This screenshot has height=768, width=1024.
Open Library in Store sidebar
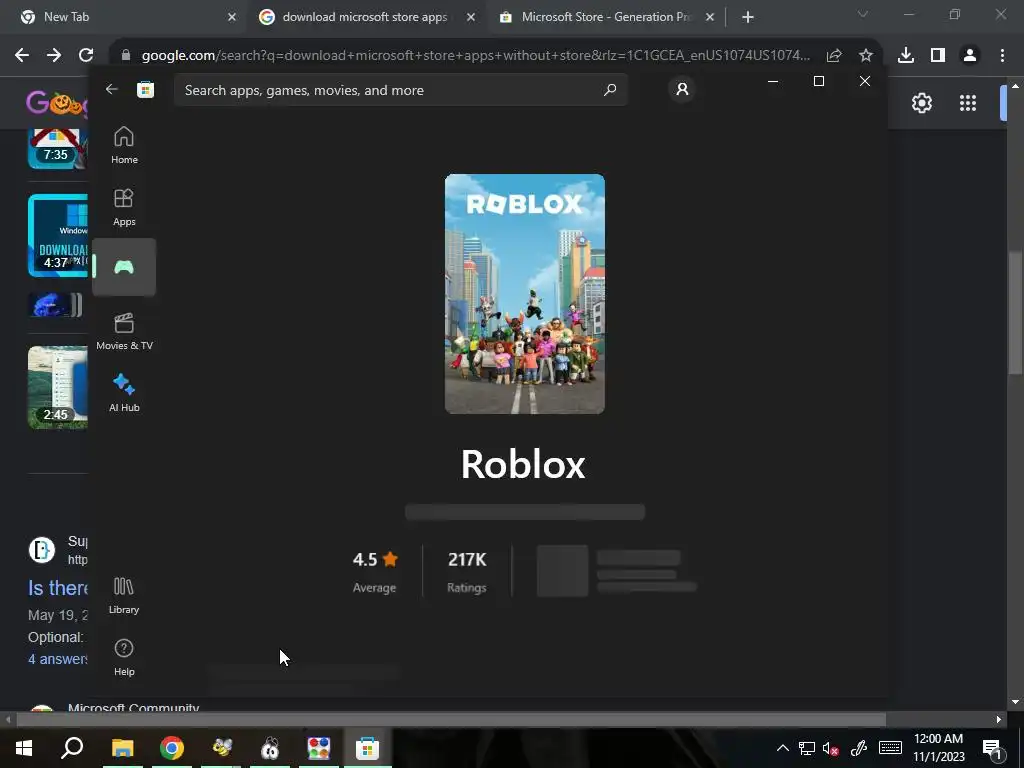pyautogui.click(x=123, y=596)
